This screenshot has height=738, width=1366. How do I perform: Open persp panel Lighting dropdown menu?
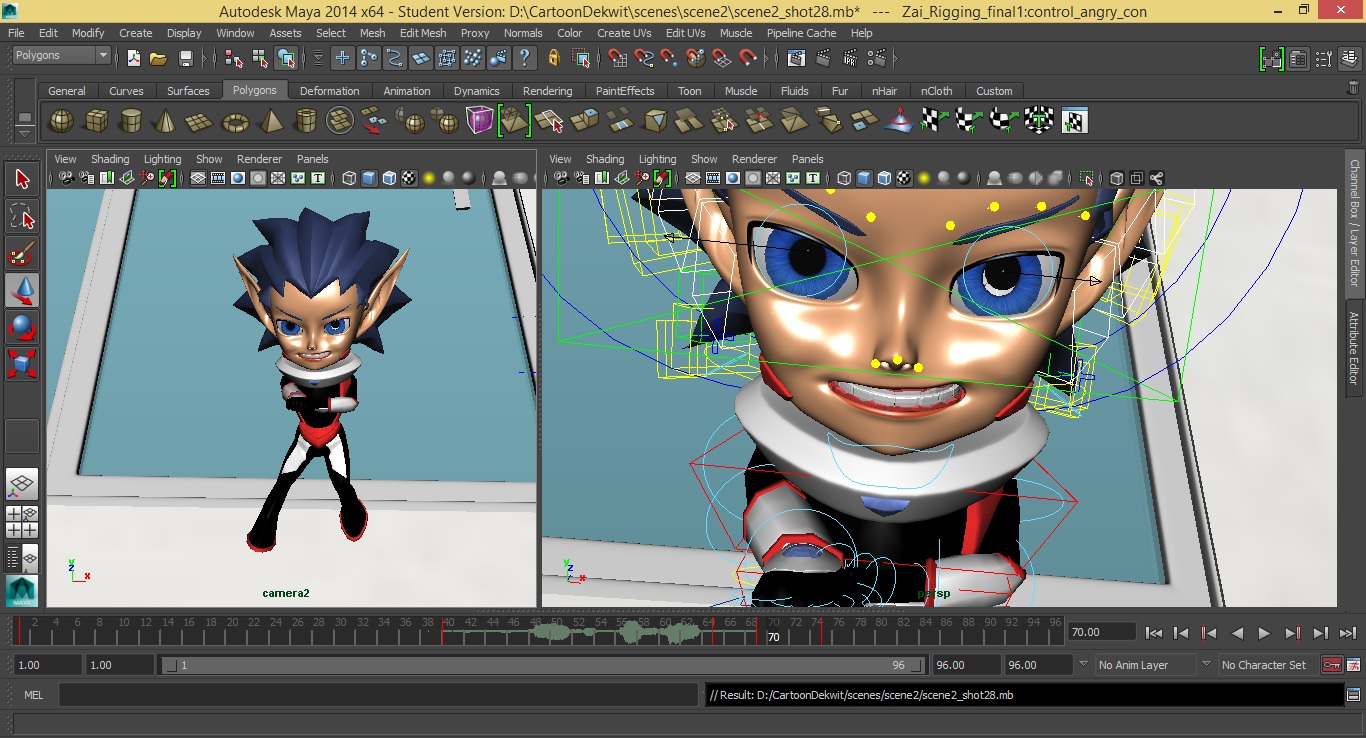pyautogui.click(x=657, y=159)
